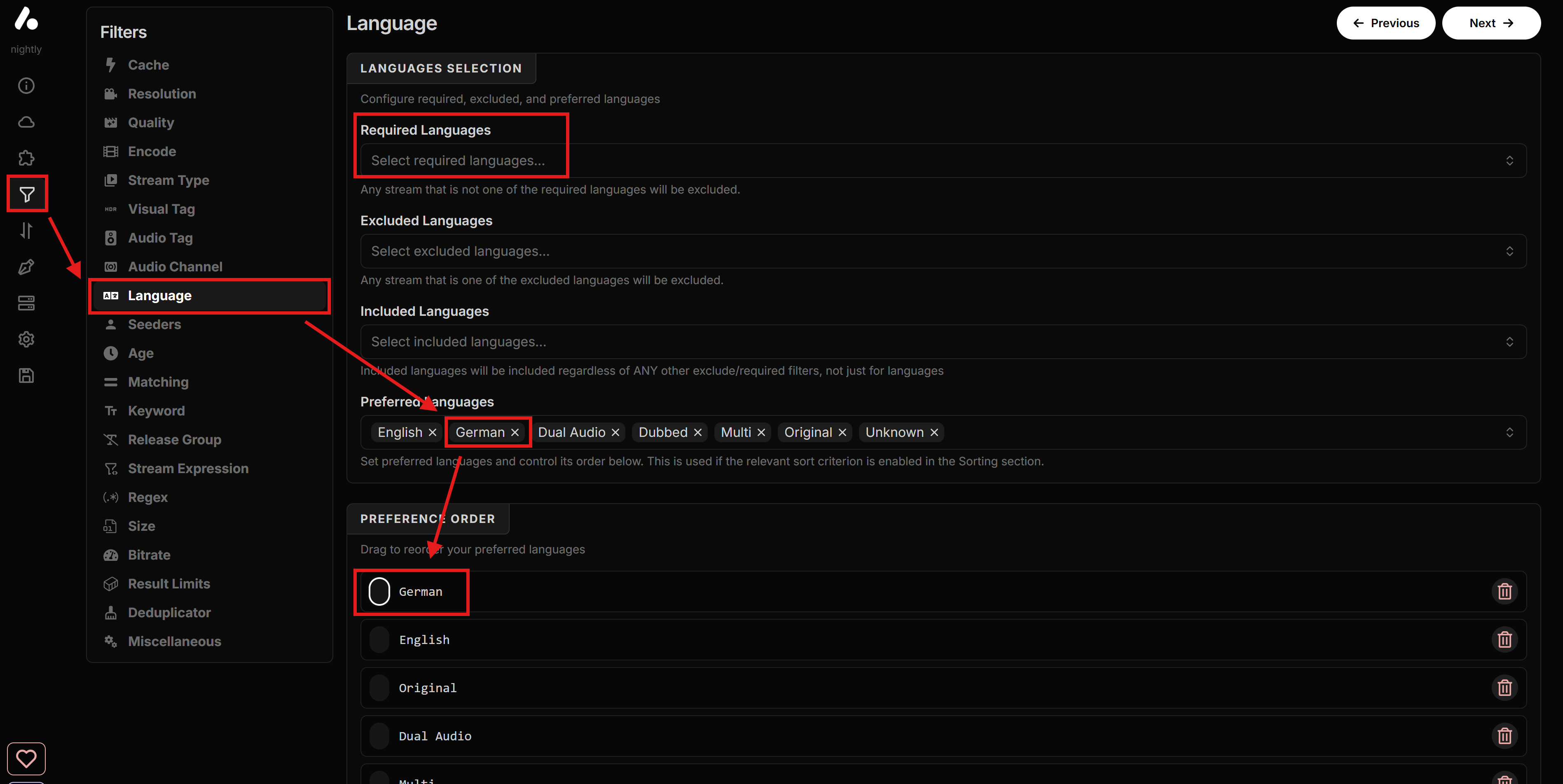Remove Dubbed tag from preferred languages
This screenshot has height=784, width=1563.
(698, 432)
